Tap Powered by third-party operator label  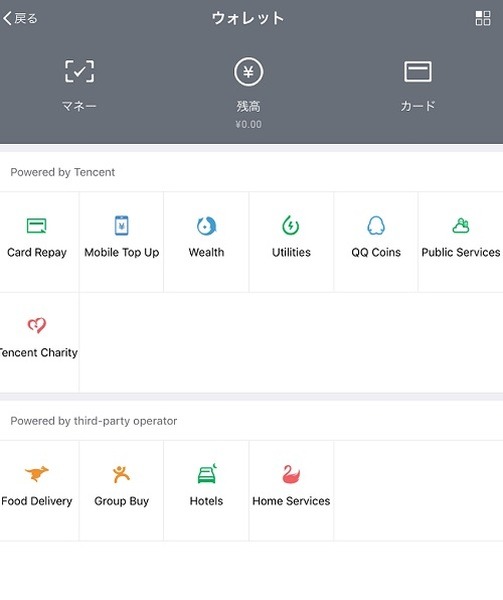(x=94, y=421)
